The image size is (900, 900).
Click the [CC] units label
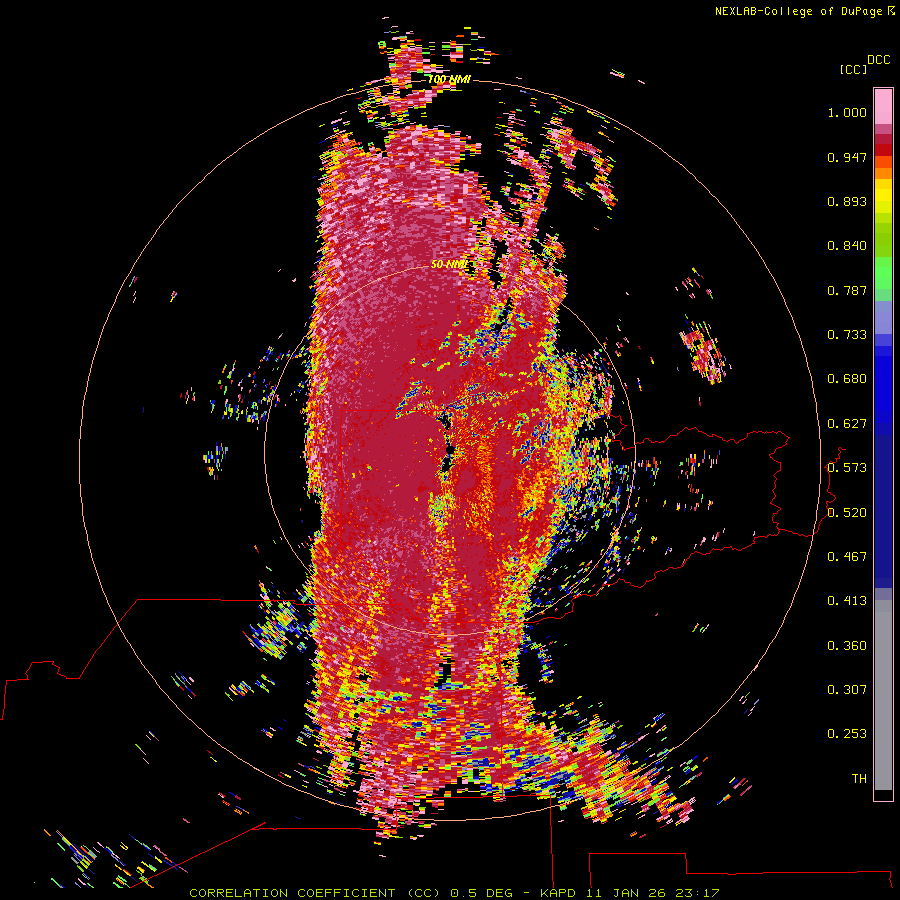[853, 69]
